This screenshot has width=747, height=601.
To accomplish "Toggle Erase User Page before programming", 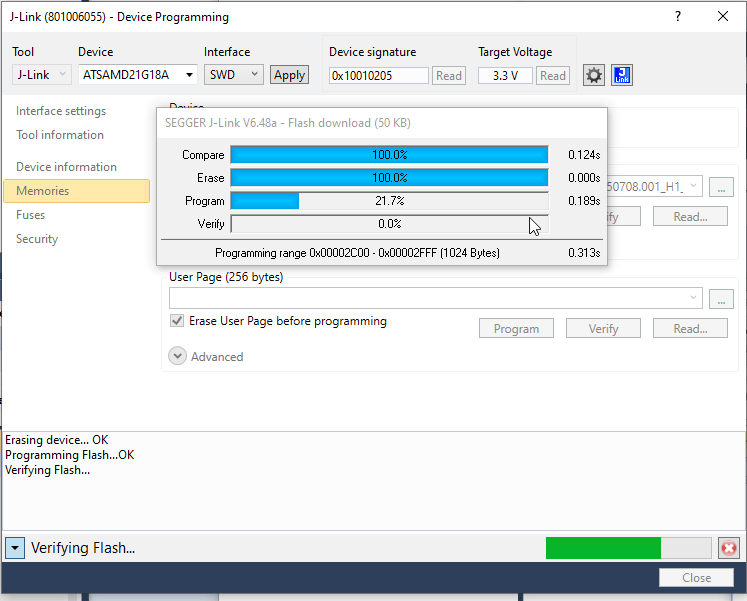I will click(177, 321).
